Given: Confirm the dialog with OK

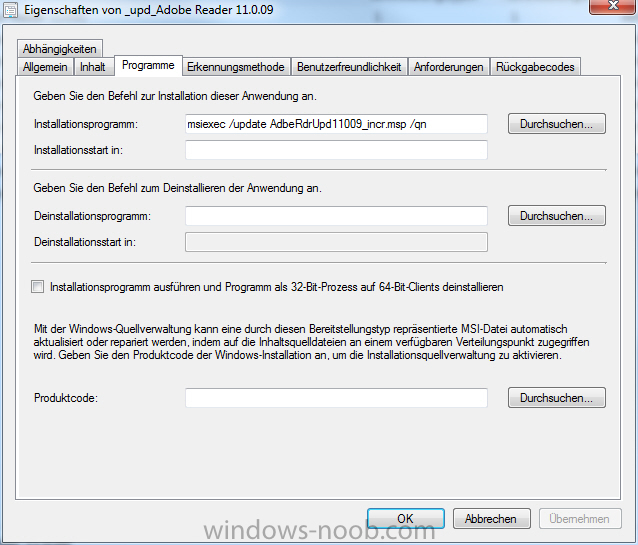Looking at the screenshot, I should [406, 519].
